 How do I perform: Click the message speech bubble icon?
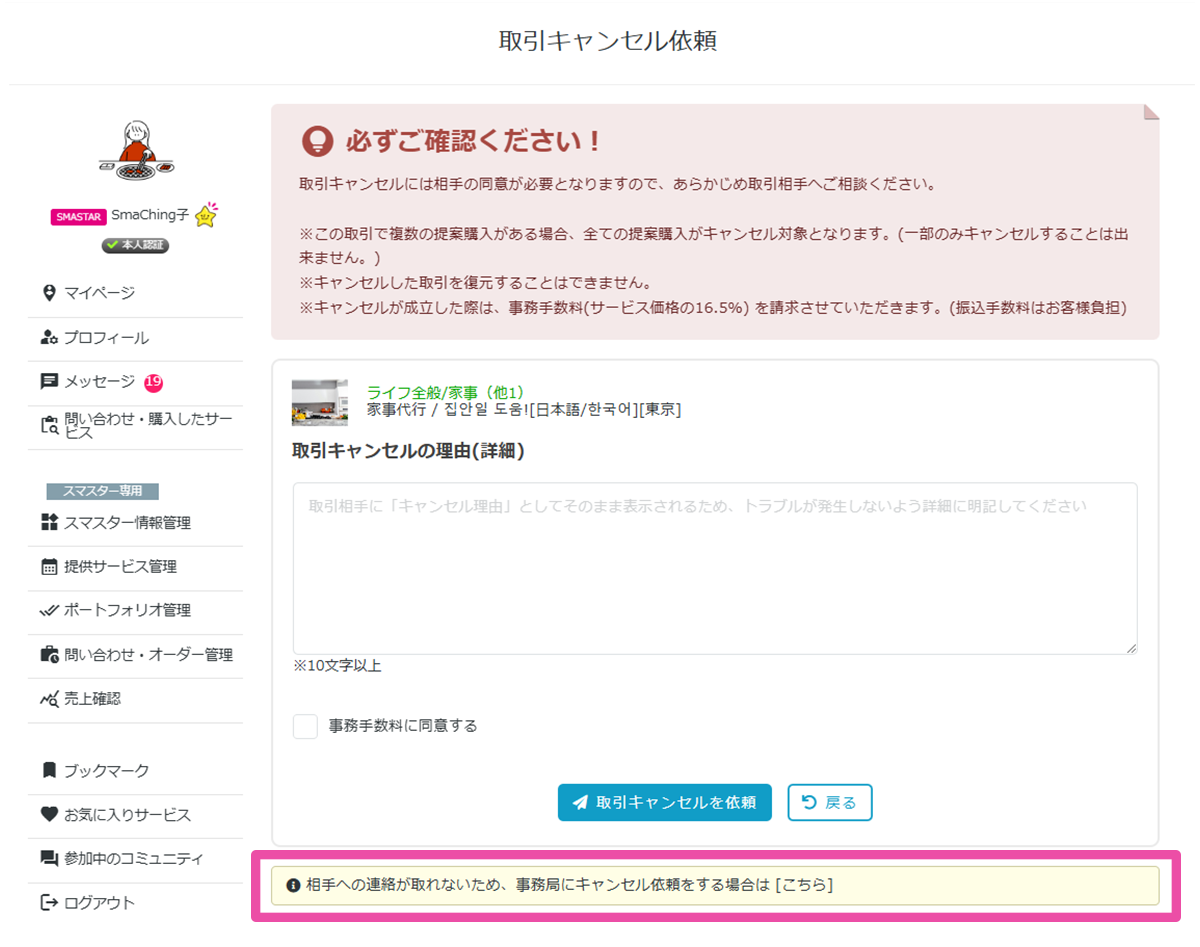coord(49,382)
